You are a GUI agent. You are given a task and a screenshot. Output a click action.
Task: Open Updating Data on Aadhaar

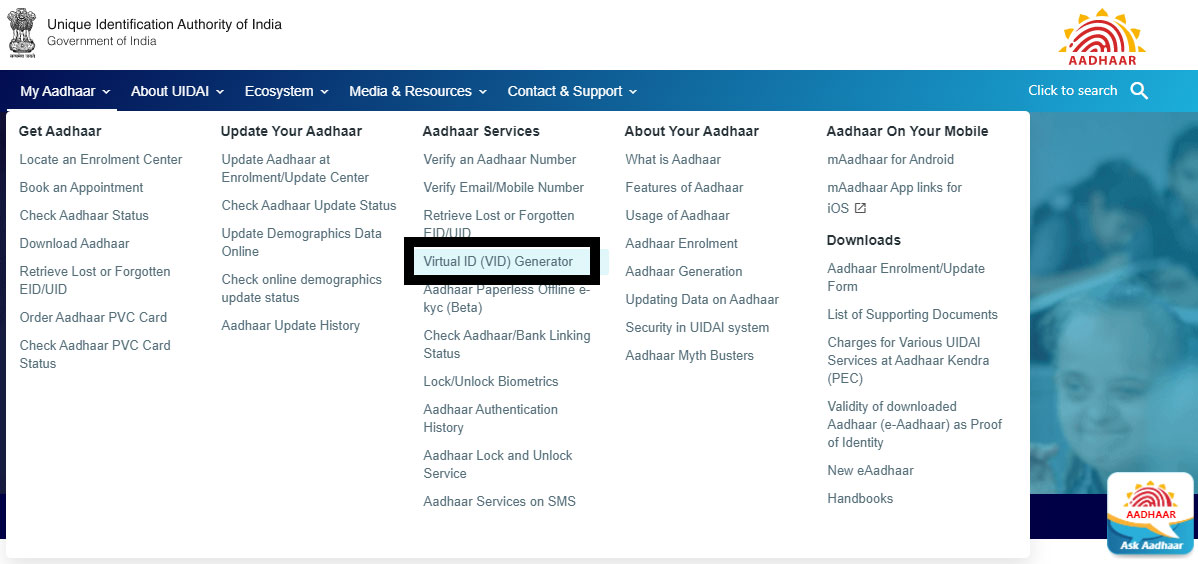click(702, 300)
